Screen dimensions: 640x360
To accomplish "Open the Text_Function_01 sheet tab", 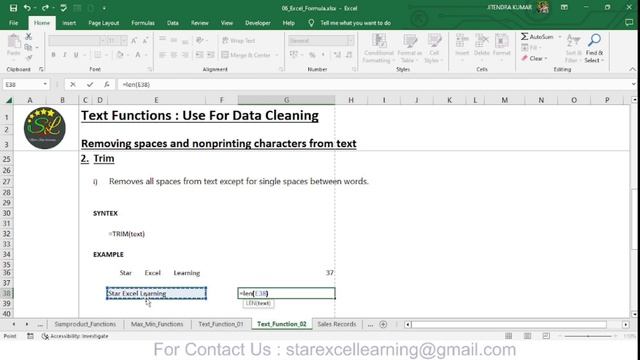I will coord(221,324).
